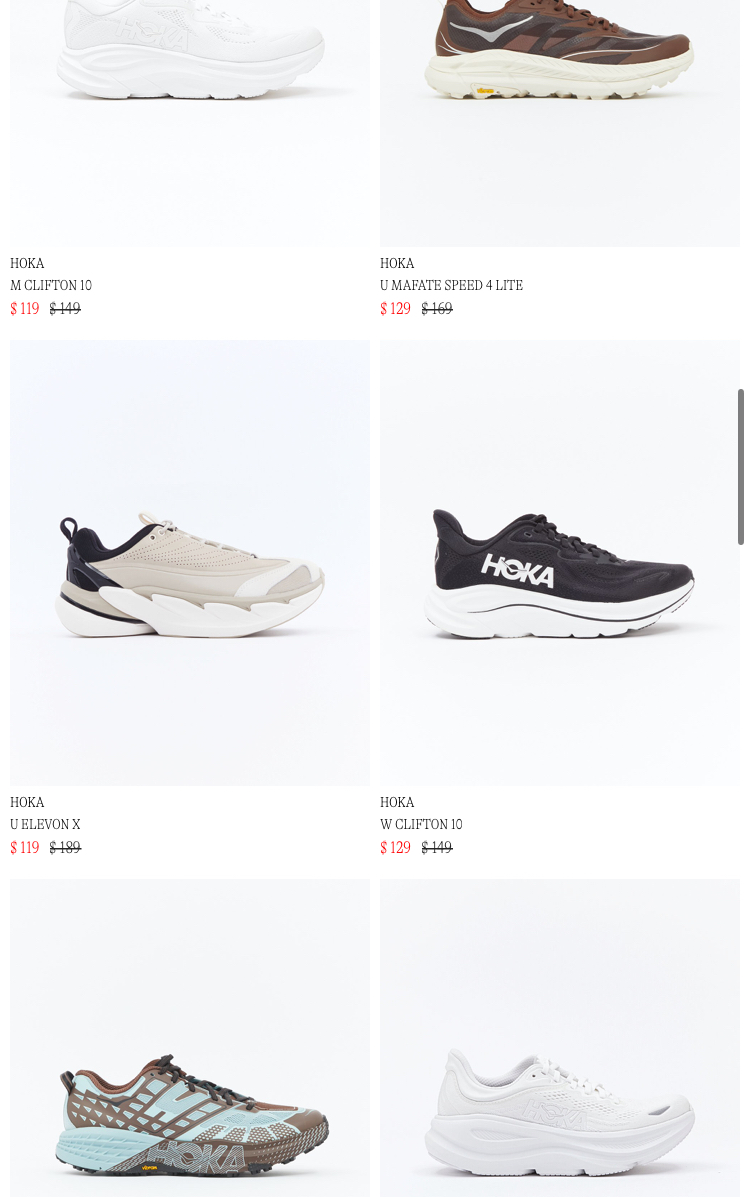Click the crossed-out $169 Mafate Speed price

point(437,308)
